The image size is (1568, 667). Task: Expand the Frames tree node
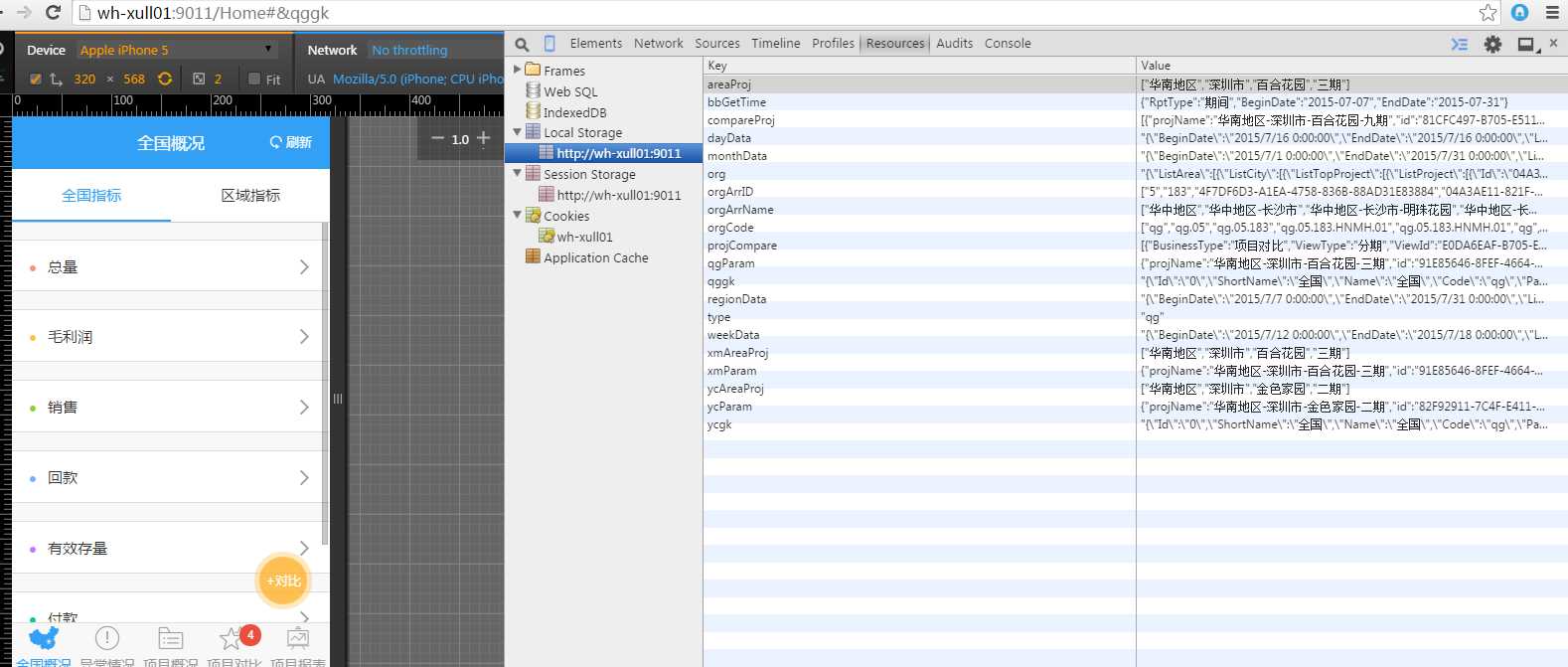coord(517,70)
